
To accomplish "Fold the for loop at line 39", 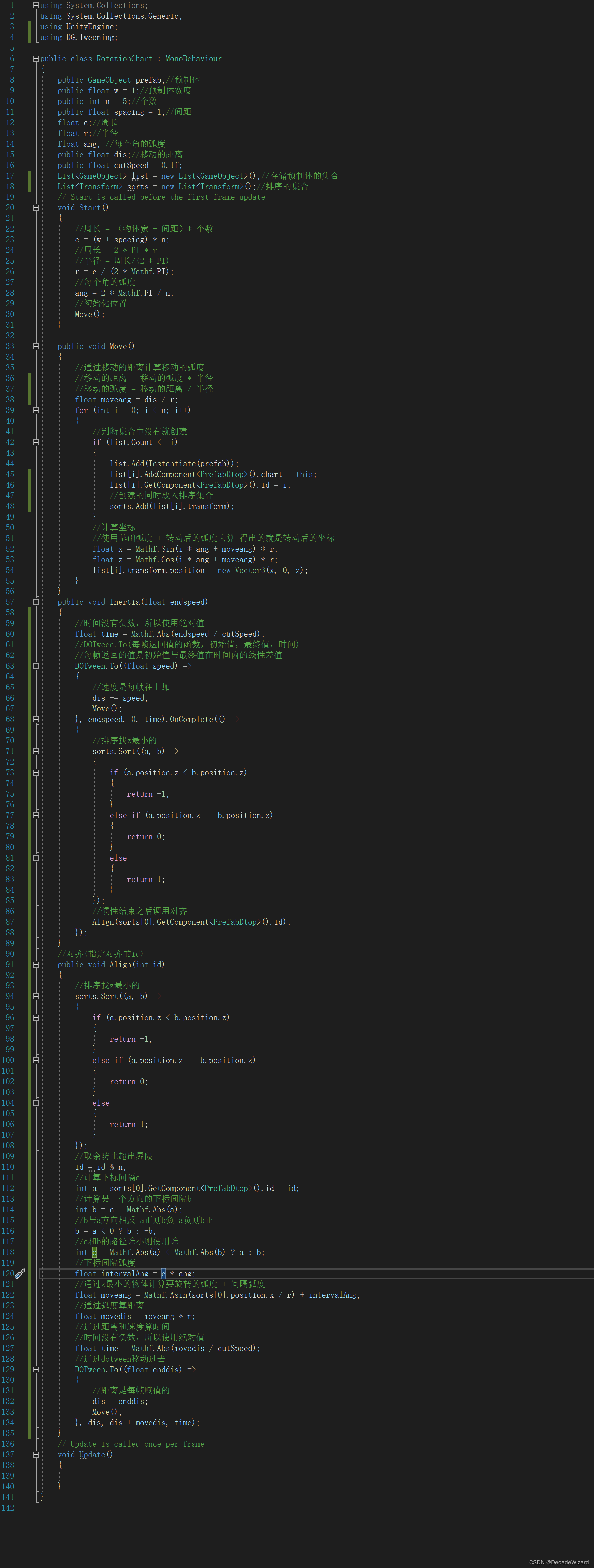I will click(x=36, y=410).
